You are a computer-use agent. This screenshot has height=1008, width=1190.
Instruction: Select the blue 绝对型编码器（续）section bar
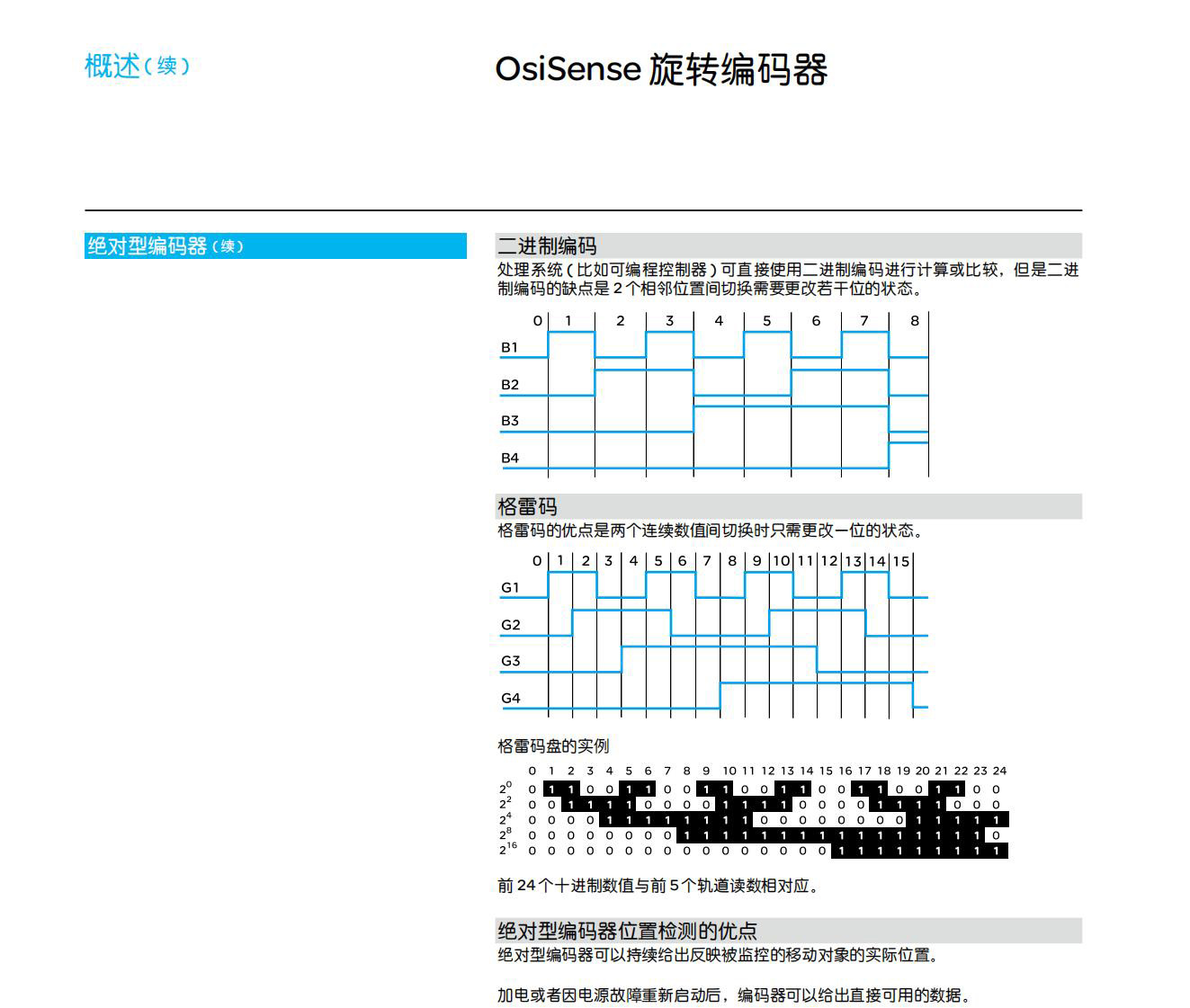275,245
